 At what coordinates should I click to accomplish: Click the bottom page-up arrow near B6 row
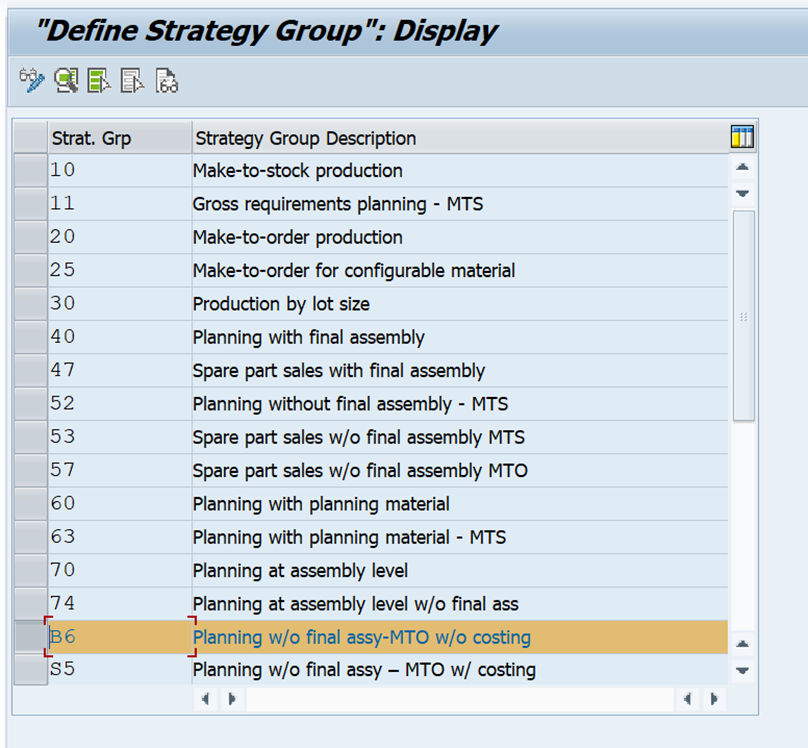[x=743, y=644]
